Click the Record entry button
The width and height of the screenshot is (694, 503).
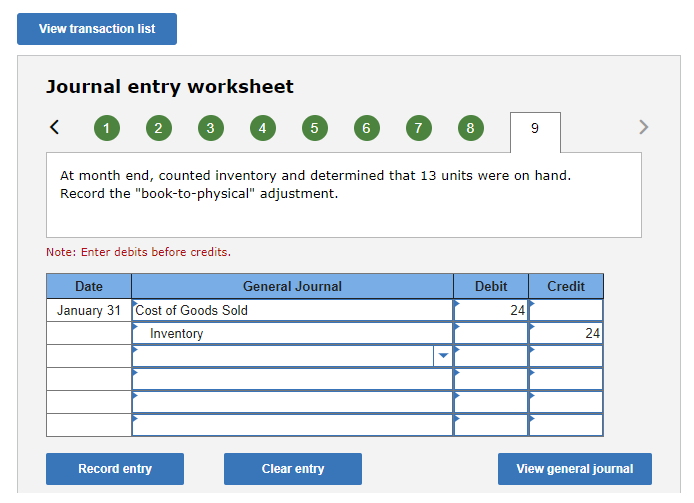pyautogui.click(x=115, y=469)
